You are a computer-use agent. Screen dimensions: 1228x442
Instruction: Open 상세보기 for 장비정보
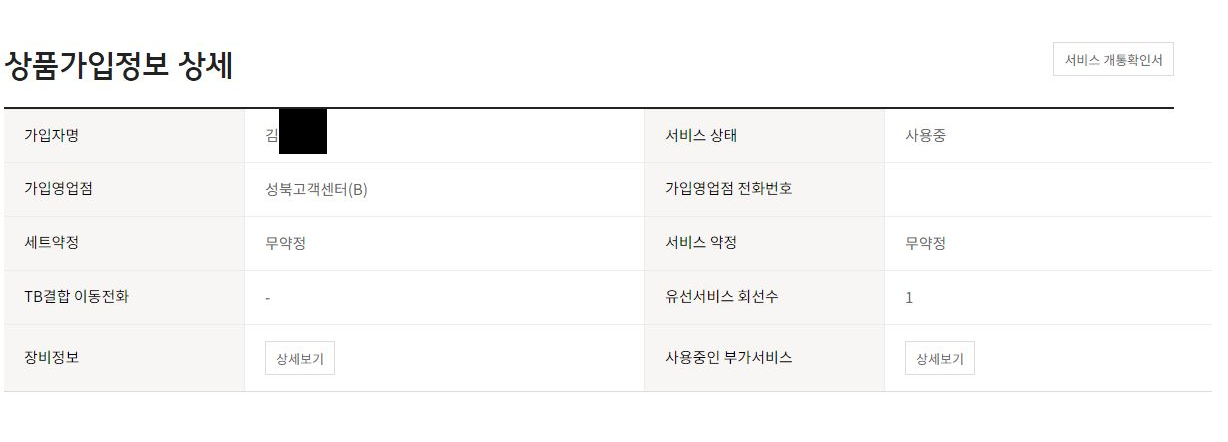pyautogui.click(x=300, y=358)
